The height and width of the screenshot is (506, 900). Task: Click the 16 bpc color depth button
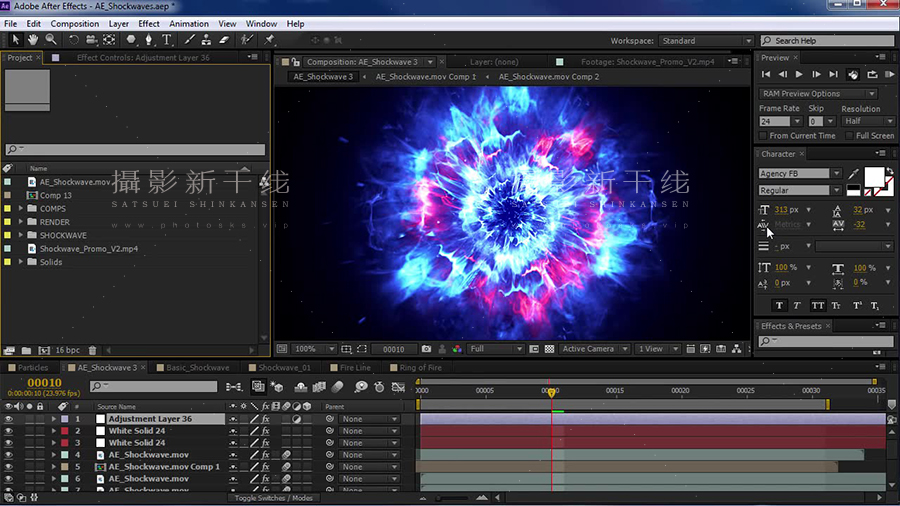(68, 350)
